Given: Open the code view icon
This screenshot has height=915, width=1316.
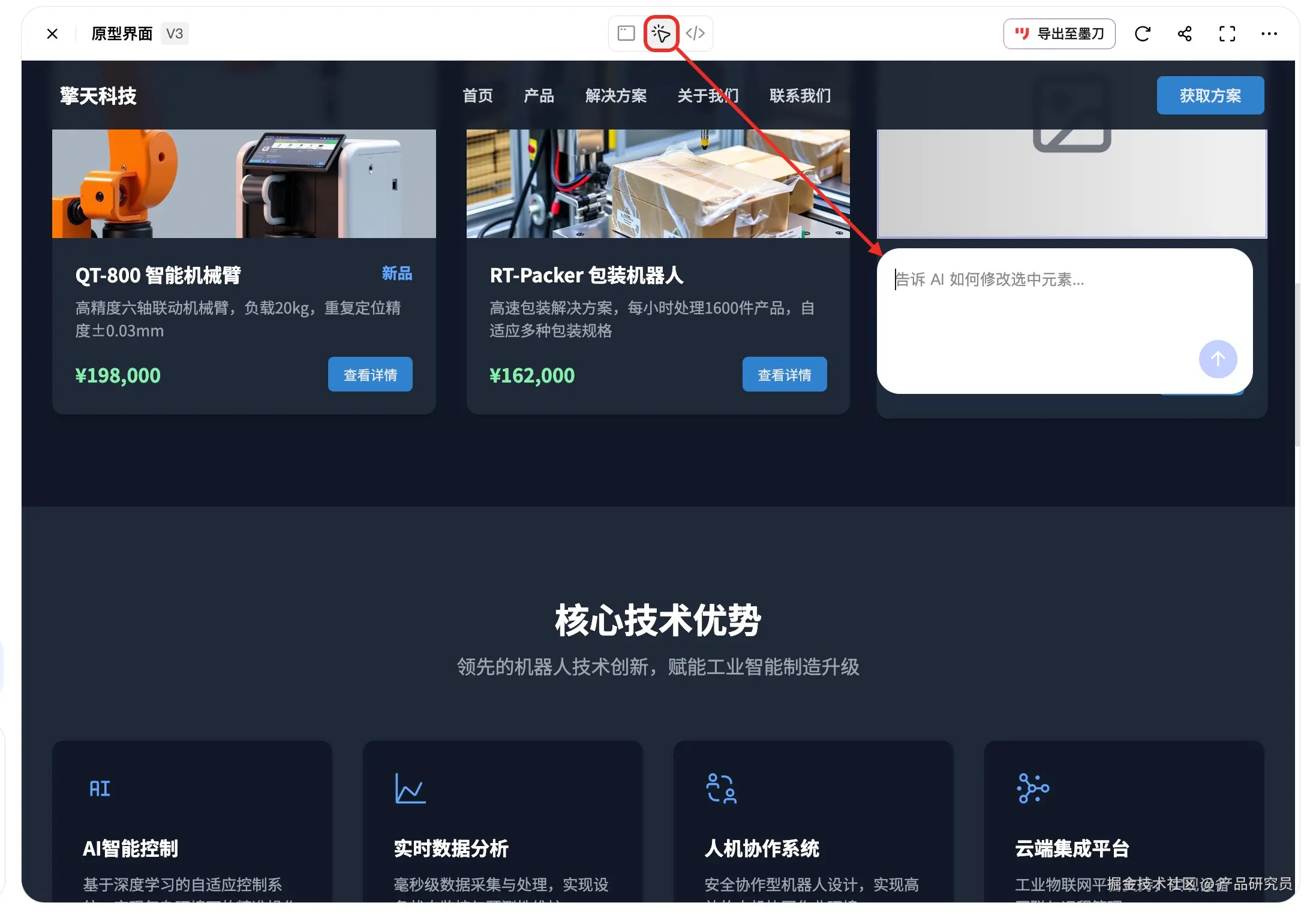Looking at the screenshot, I should 695,34.
